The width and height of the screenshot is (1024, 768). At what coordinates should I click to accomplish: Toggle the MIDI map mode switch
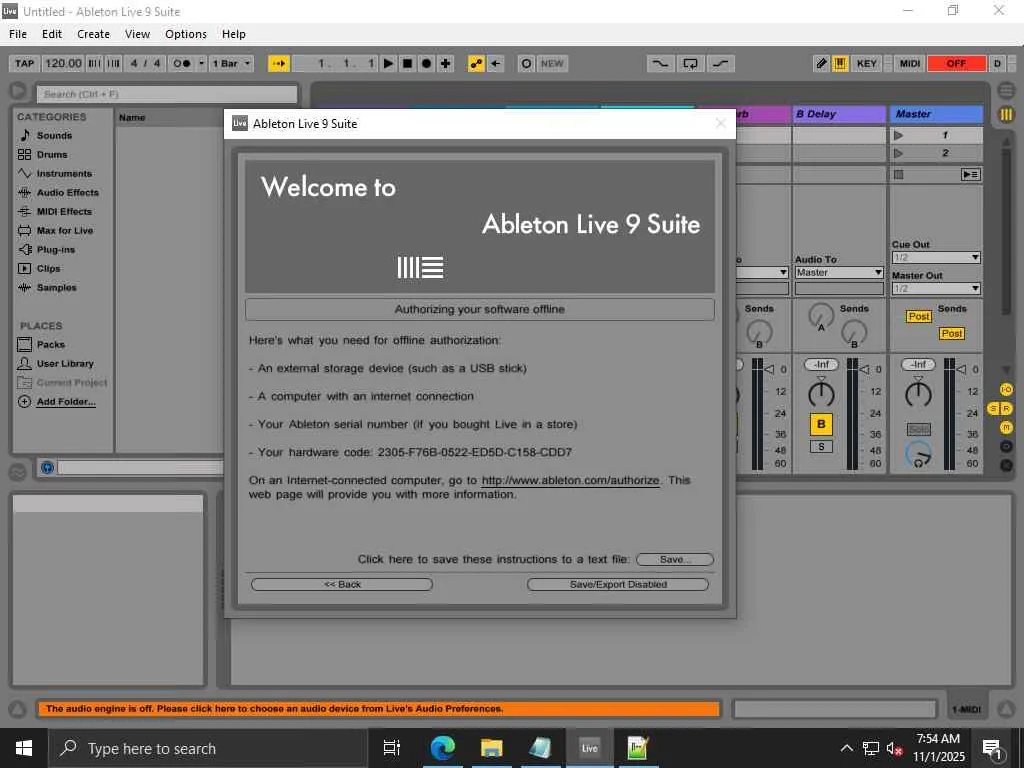click(x=910, y=63)
